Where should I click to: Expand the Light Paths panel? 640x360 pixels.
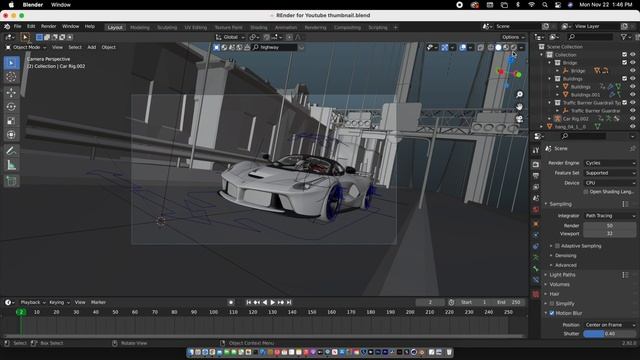[x=562, y=275]
